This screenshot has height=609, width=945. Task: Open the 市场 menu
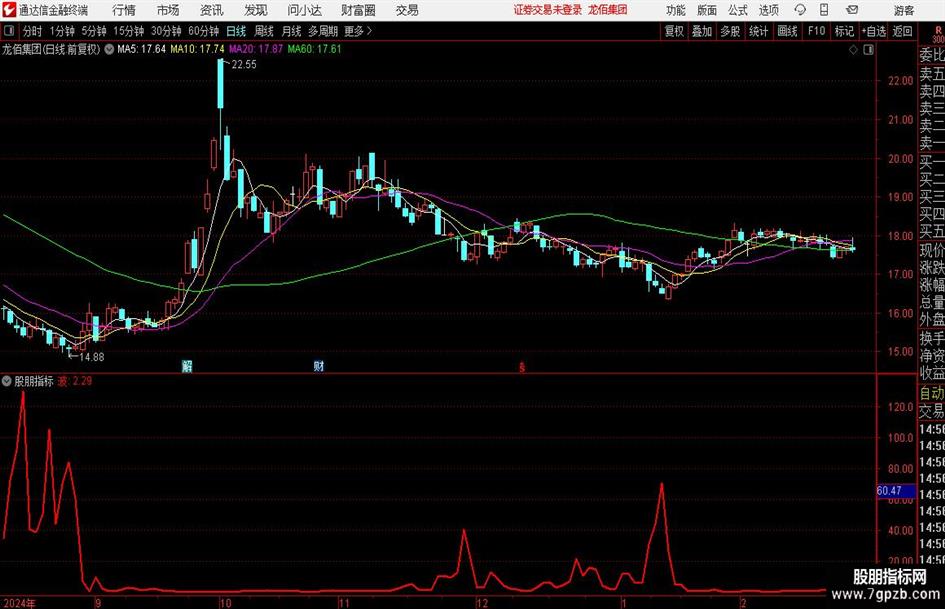point(168,10)
